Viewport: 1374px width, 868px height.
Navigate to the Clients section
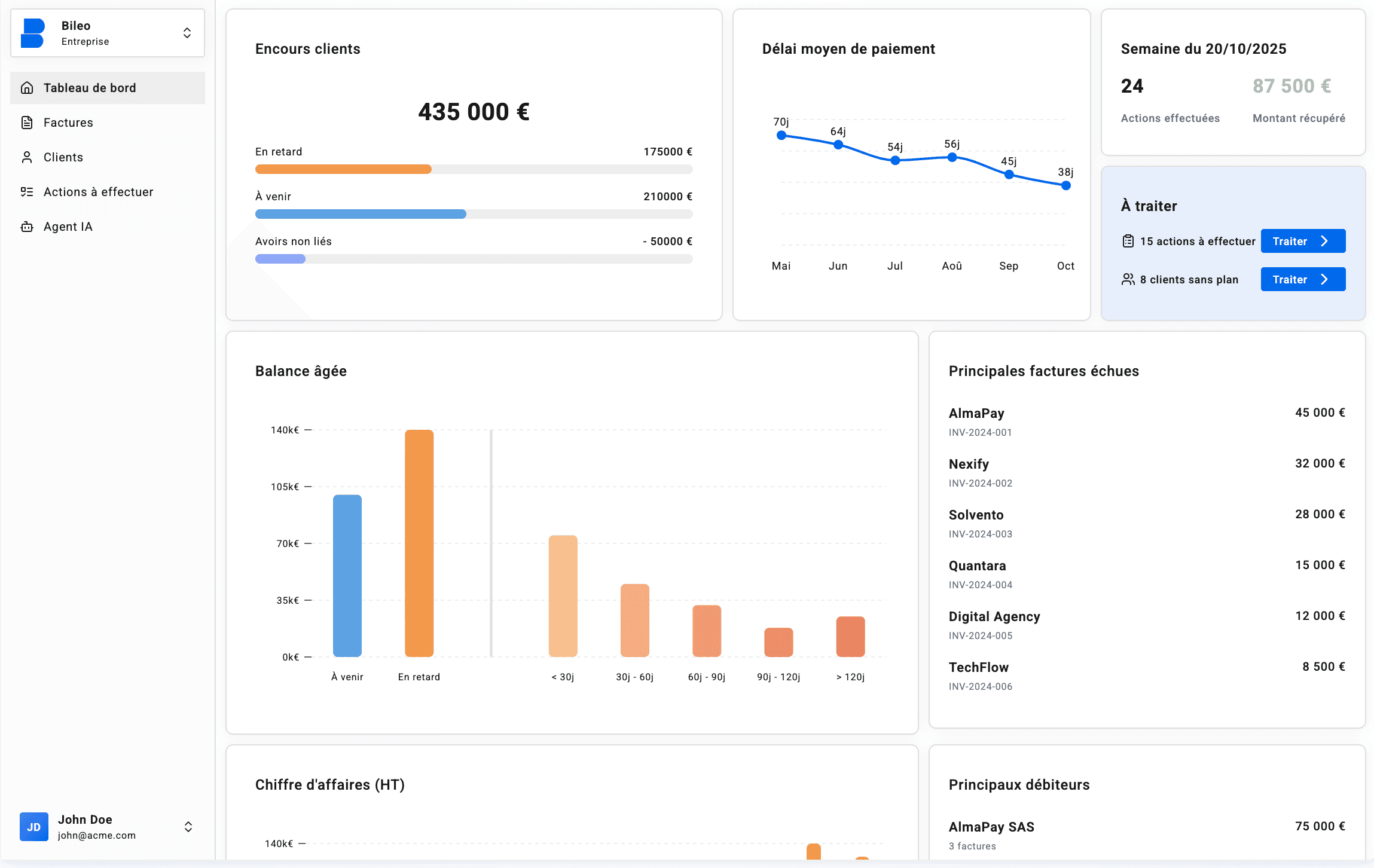(63, 157)
